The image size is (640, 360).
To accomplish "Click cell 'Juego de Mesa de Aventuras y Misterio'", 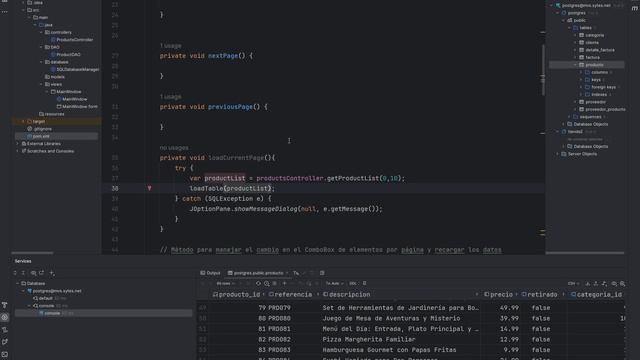I will tap(391, 318).
